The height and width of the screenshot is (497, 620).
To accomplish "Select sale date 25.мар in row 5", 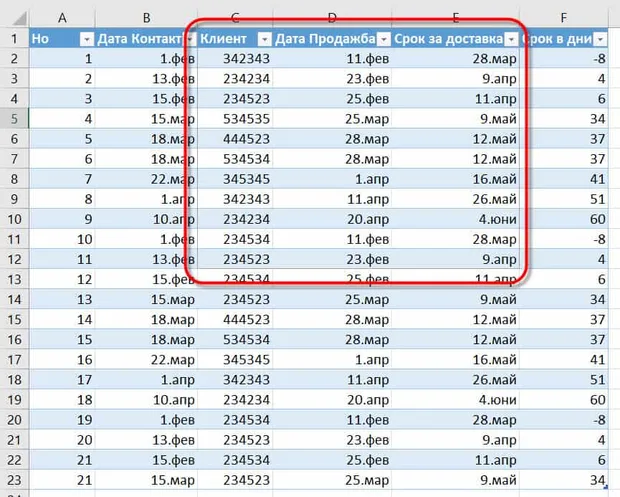I will click(332, 119).
